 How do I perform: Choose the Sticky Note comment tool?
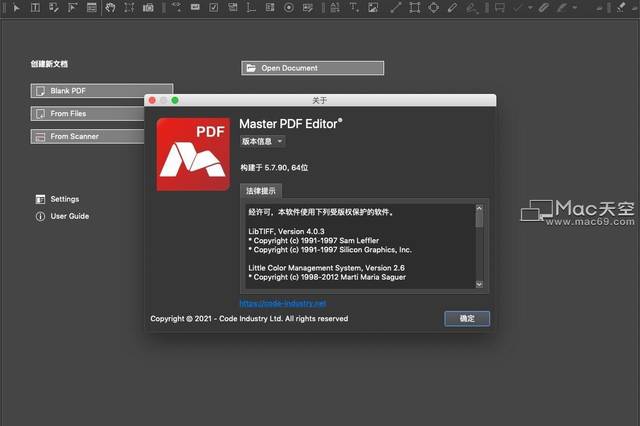500,8
